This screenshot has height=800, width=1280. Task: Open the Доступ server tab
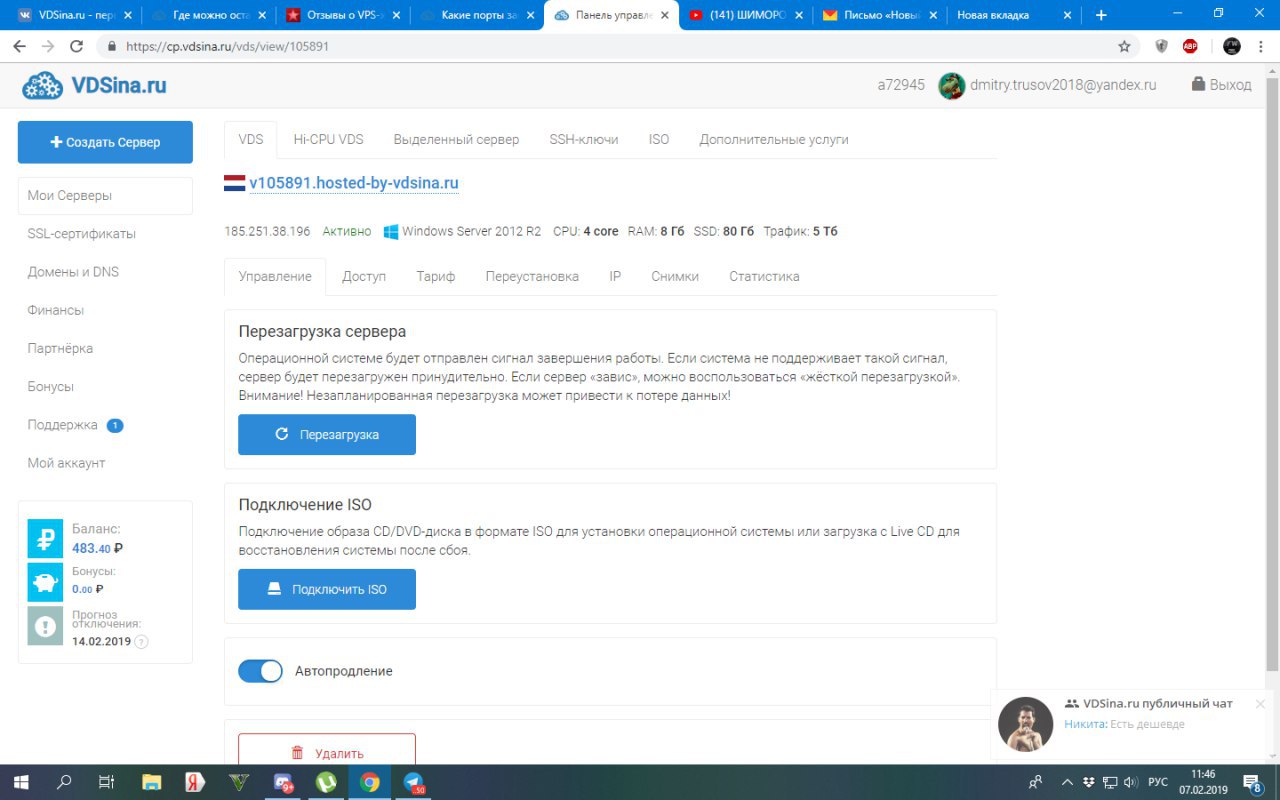364,276
